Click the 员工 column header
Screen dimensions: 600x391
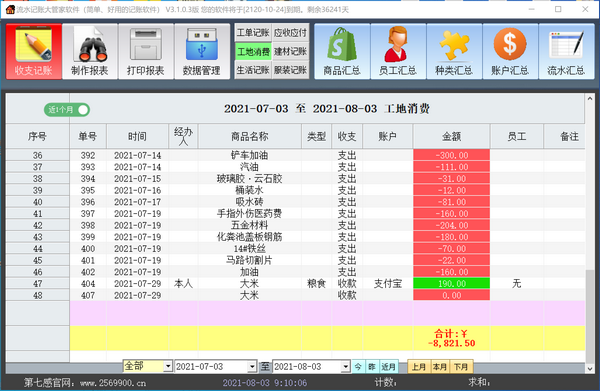coord(517,136)
